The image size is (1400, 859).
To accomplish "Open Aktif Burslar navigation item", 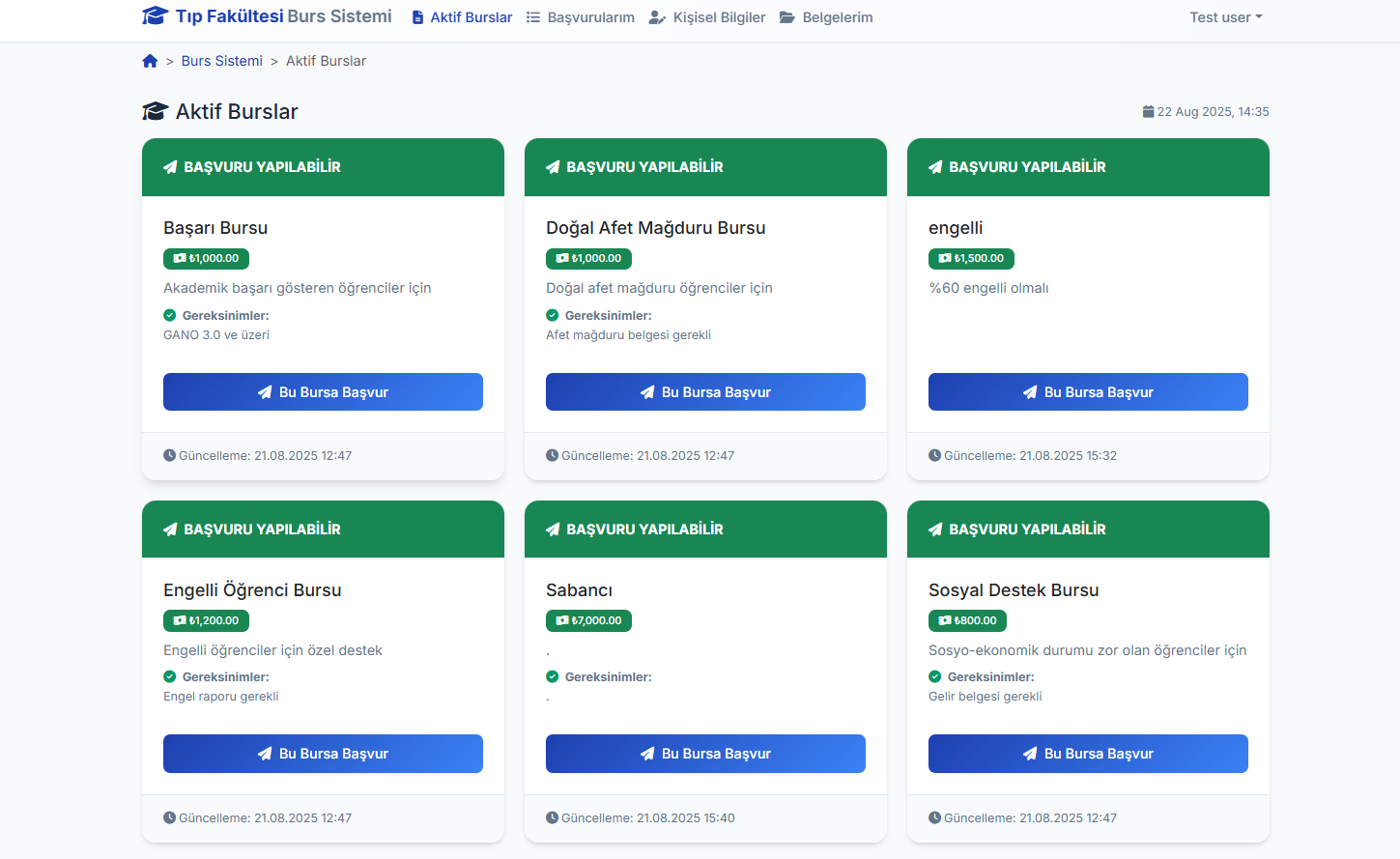I will pos(462,17).
